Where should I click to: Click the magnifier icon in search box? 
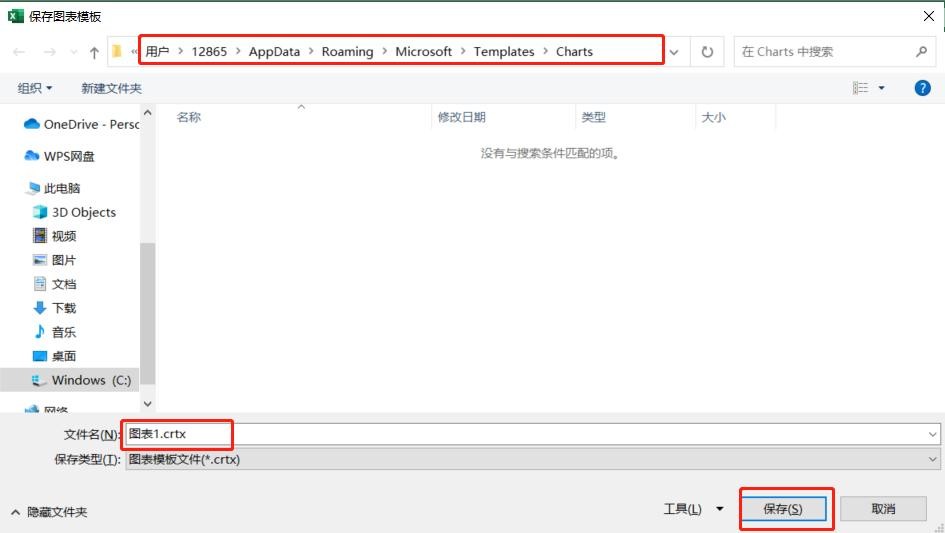pos(921,52)
